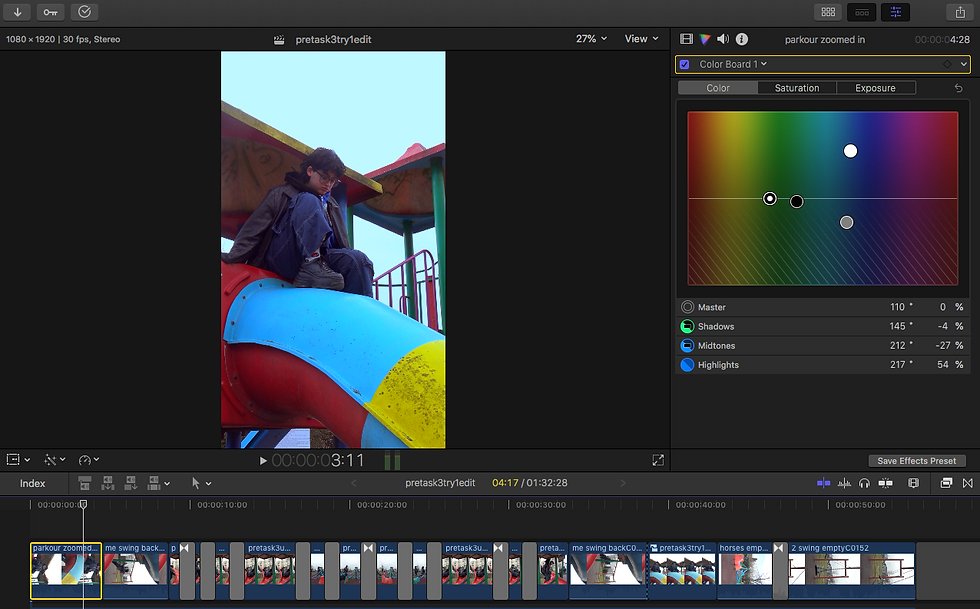
Task: Open the Share export icon
Action: (x=961, y=12)
